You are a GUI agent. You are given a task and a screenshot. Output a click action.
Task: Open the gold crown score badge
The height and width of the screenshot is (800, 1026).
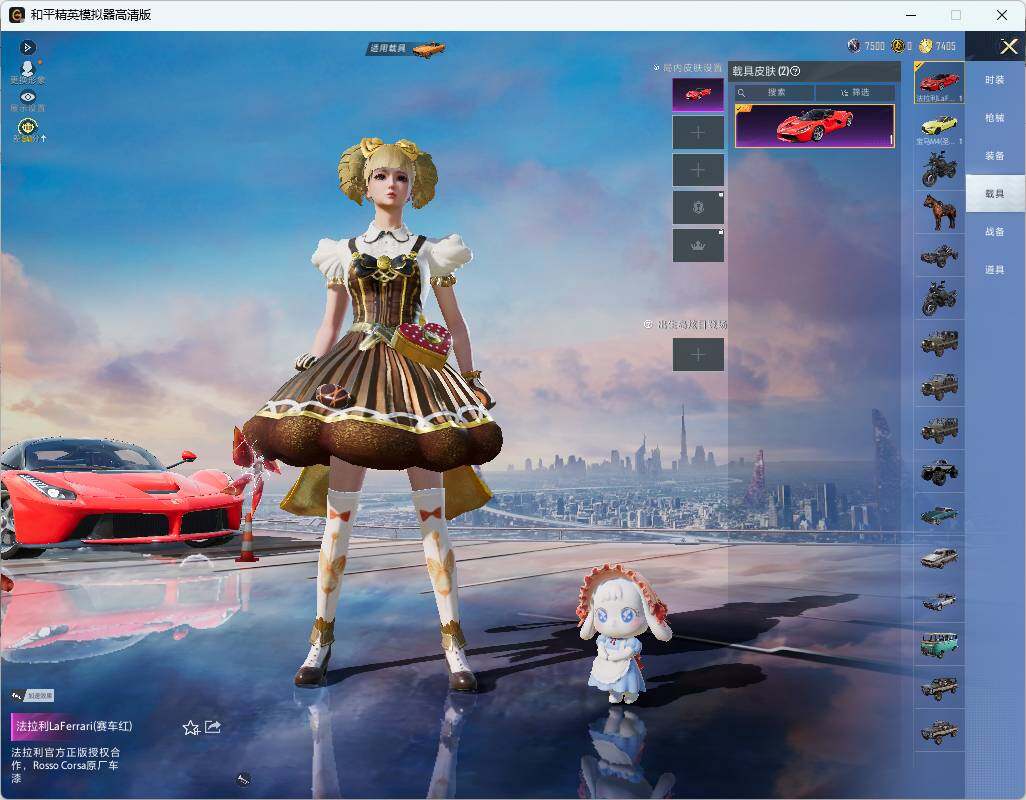pos(27,130)
